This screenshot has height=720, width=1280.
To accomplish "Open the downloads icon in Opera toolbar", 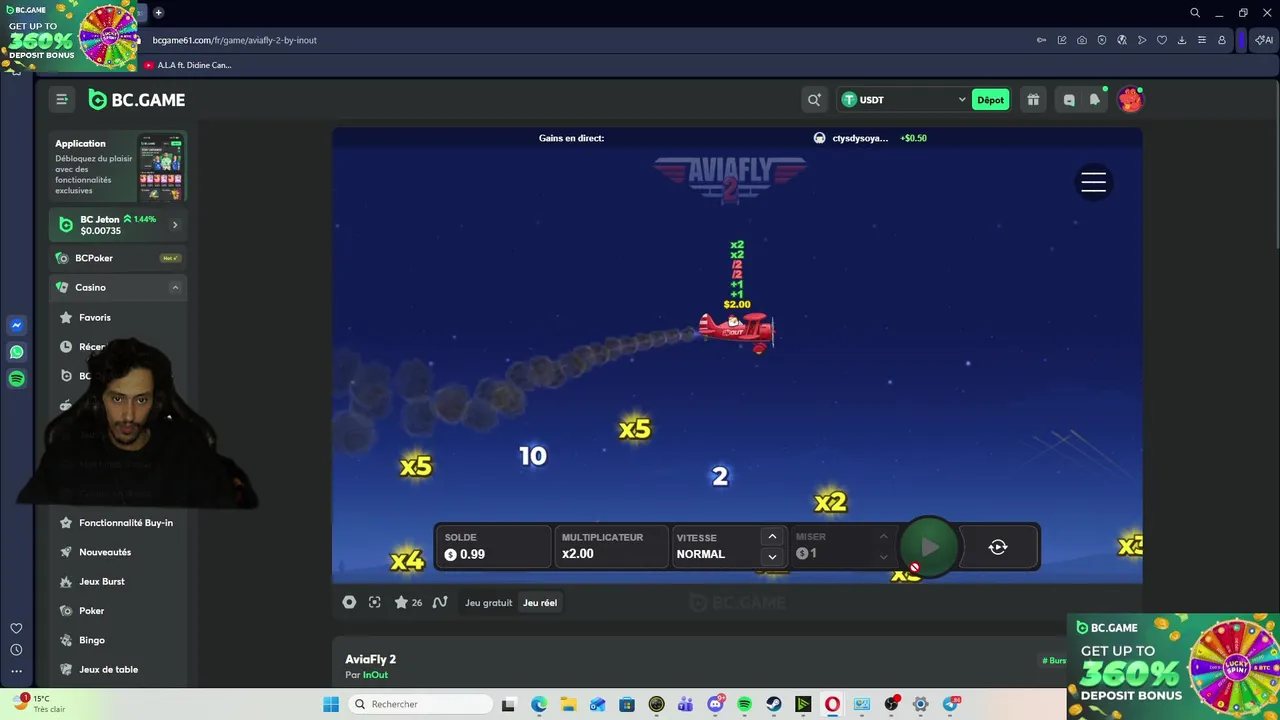I will (x=1182, y=40).
